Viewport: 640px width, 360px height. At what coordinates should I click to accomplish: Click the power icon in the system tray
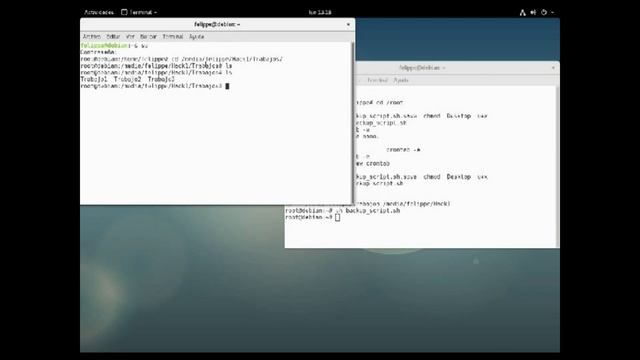point(544,13)
